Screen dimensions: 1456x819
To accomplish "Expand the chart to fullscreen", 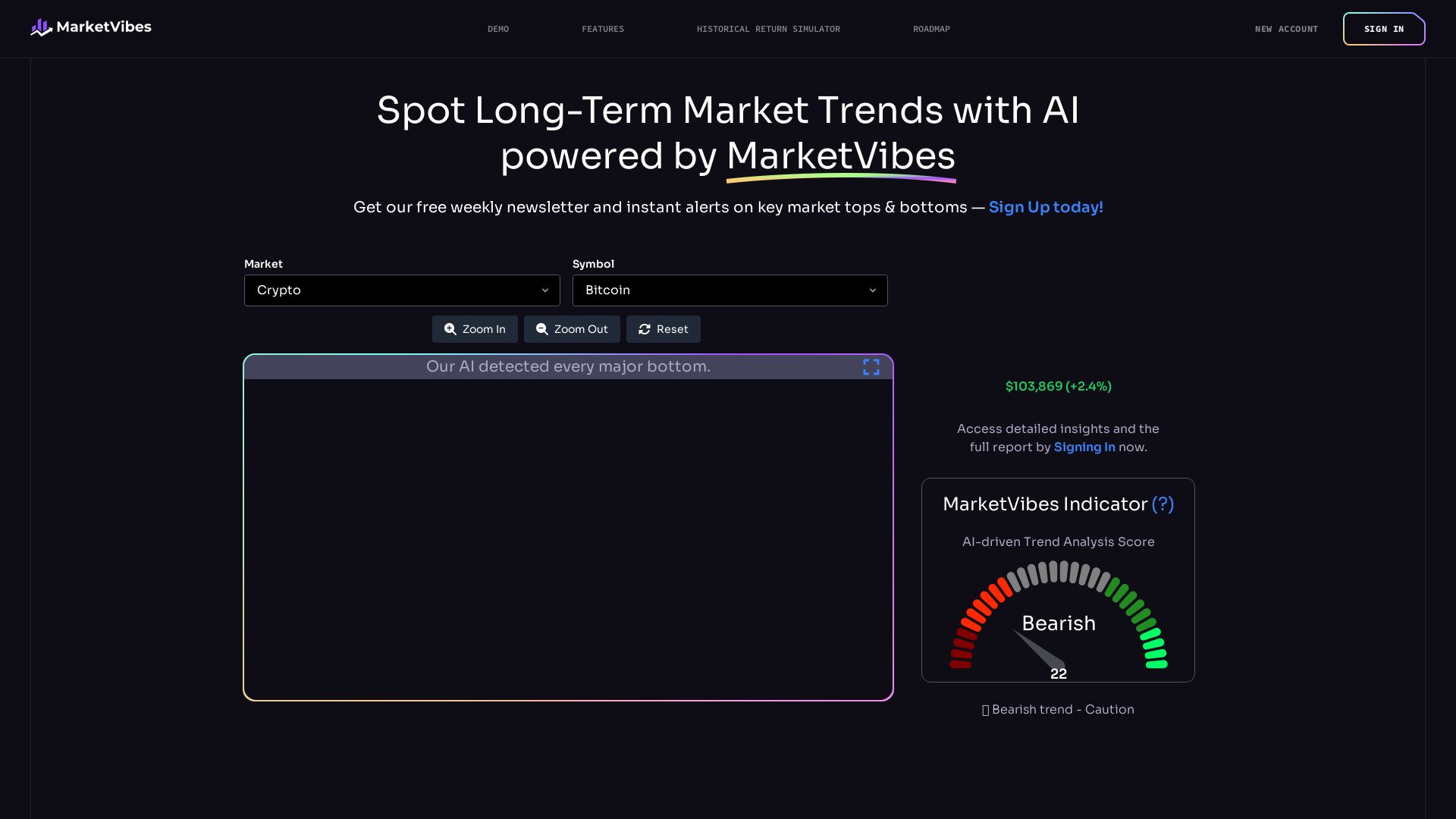I will [871, 366].
